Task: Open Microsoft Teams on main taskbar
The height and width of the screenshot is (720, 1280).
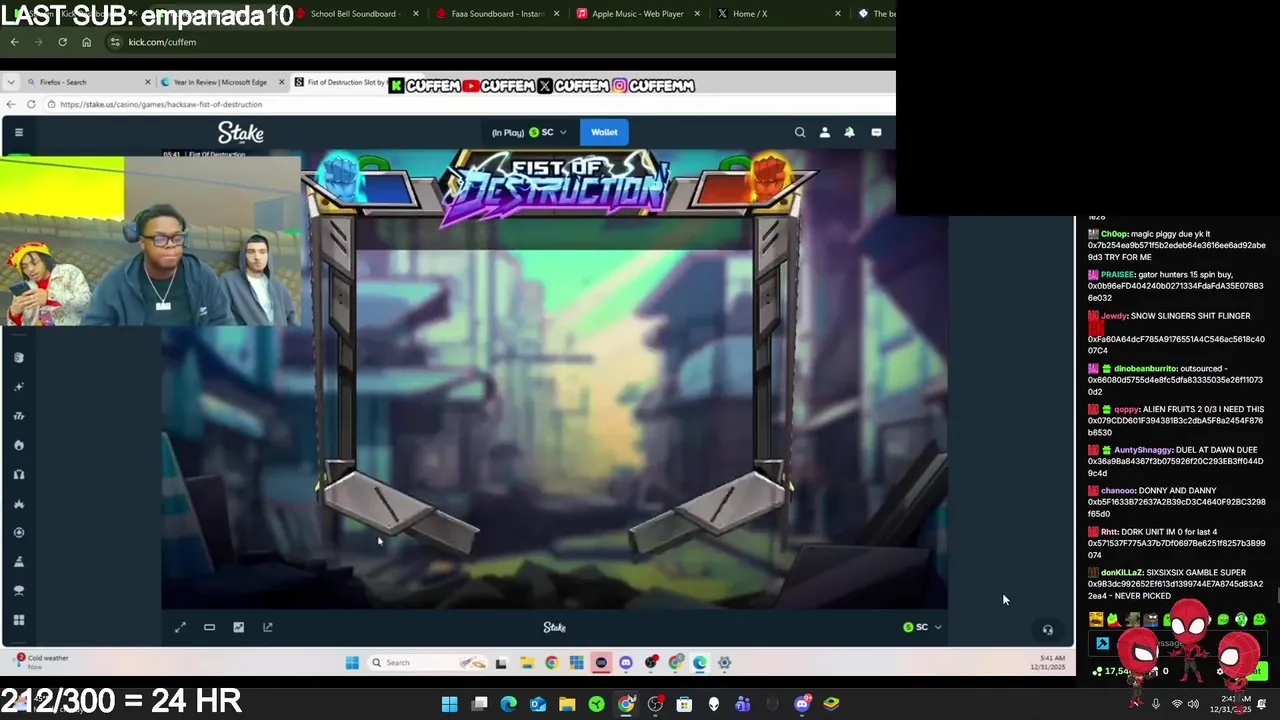Action: [x=743, y=704]
